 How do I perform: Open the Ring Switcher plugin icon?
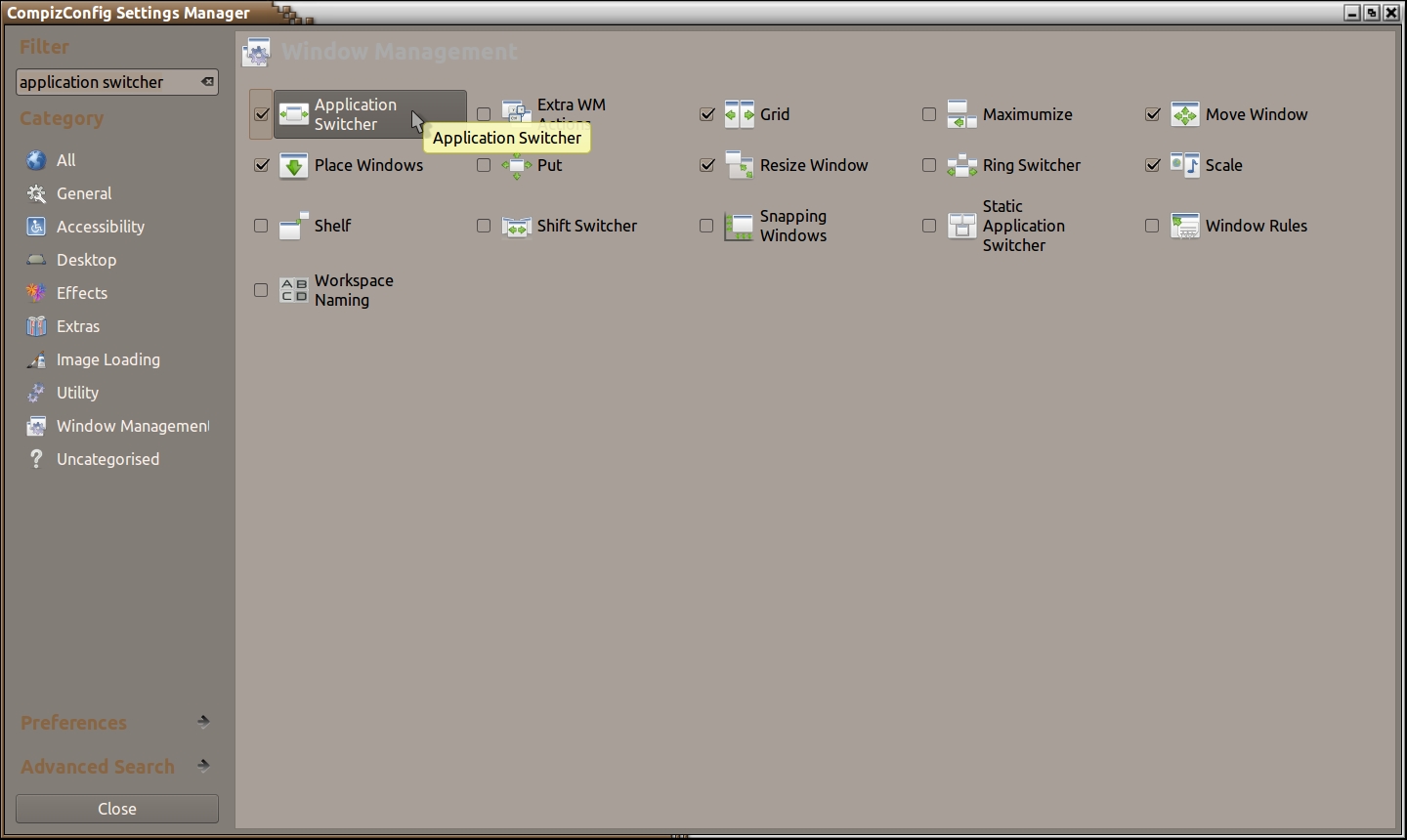point(962,165)
